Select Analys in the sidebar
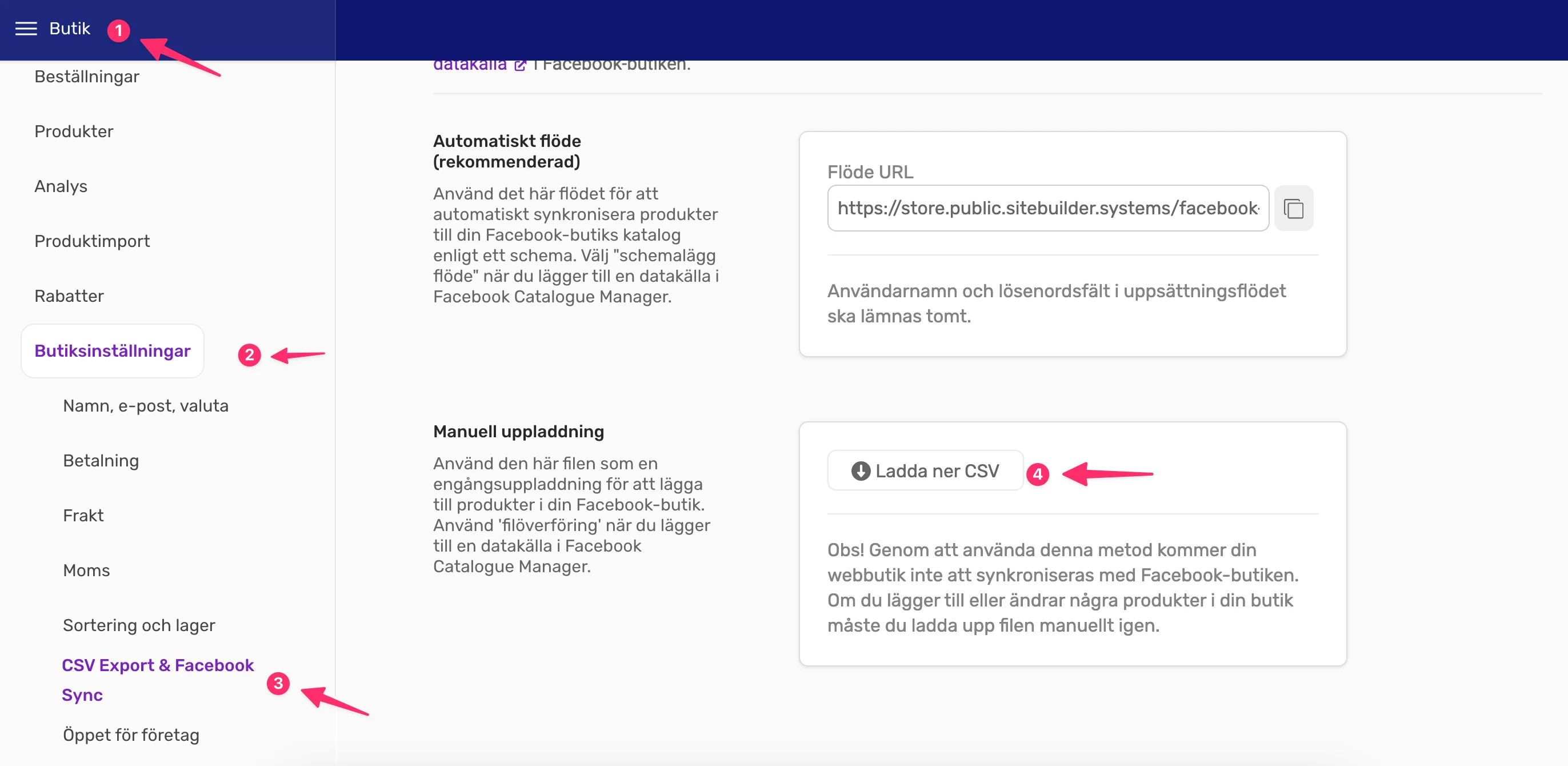 [x=61, y=186]
